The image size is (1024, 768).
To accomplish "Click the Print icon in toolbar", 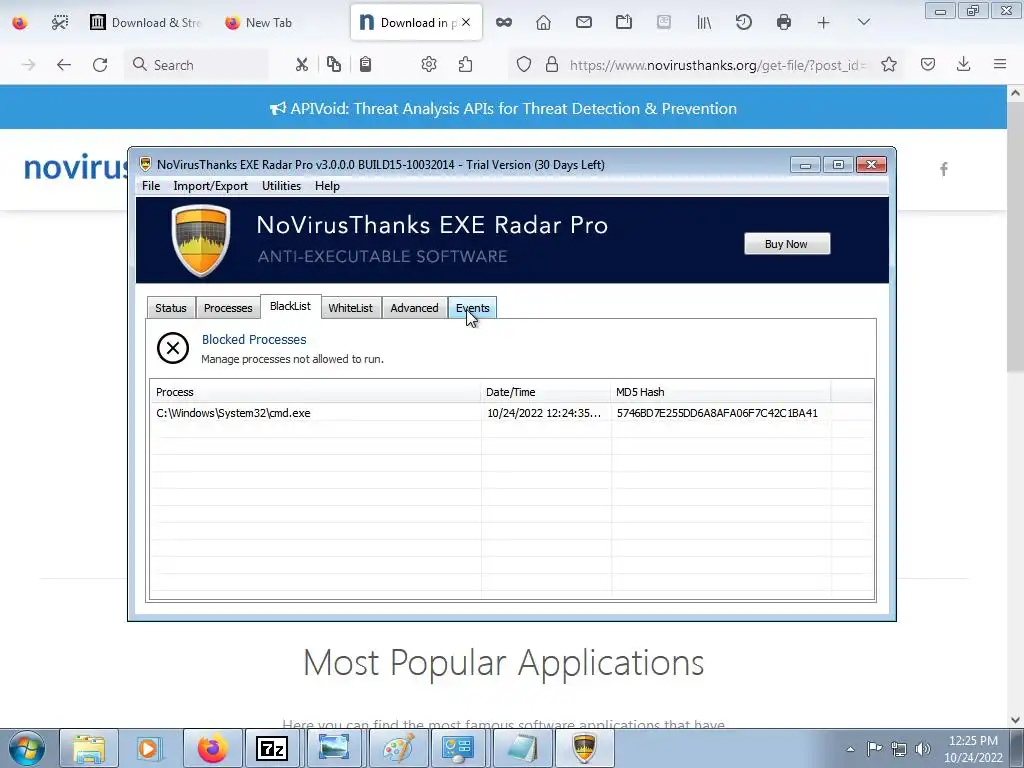I will coord(784,23).
